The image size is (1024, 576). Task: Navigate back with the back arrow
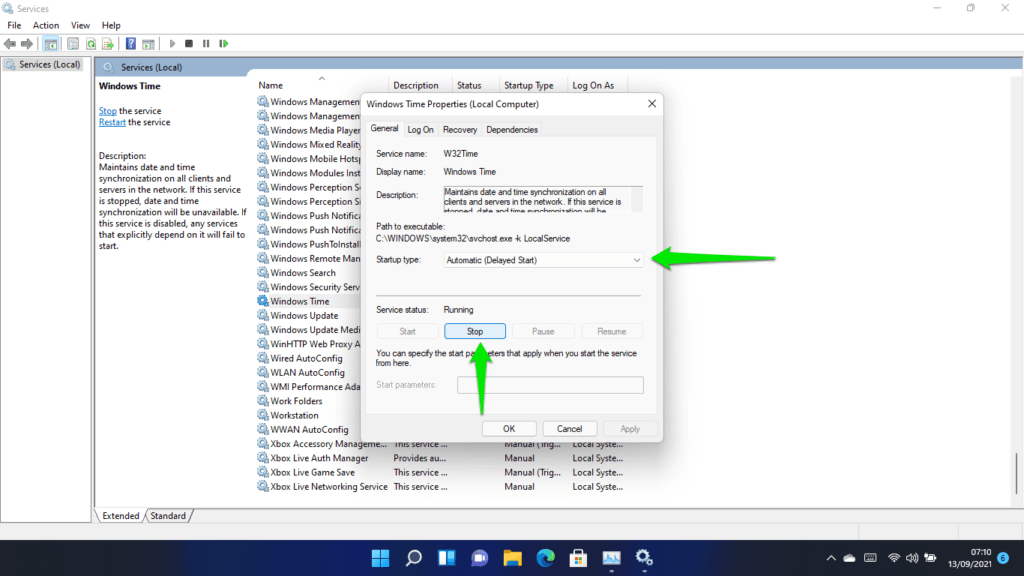pyautogui.click(x=9, y=43)
